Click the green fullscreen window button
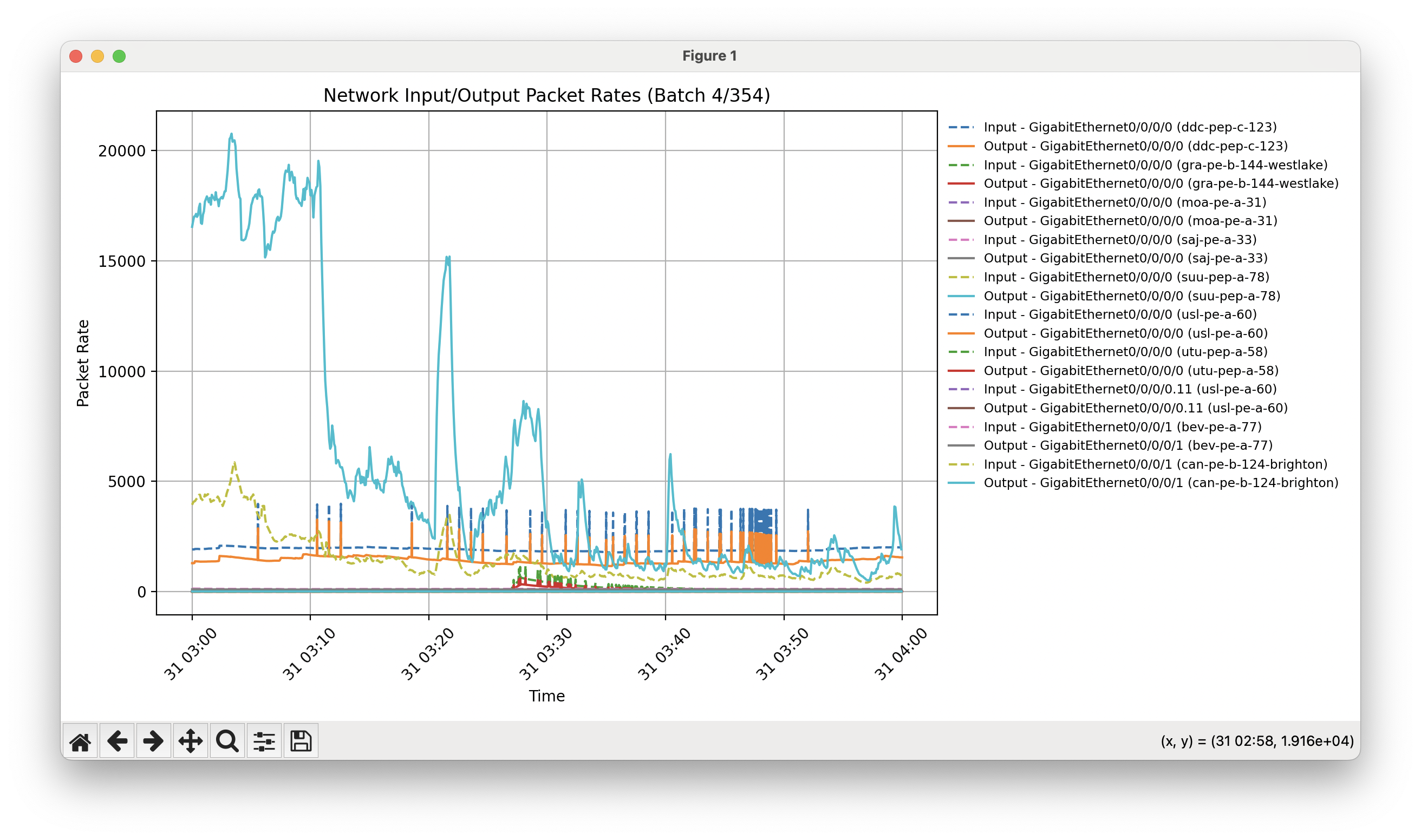Screen dimensions: 1421x840 click(119, 56)
